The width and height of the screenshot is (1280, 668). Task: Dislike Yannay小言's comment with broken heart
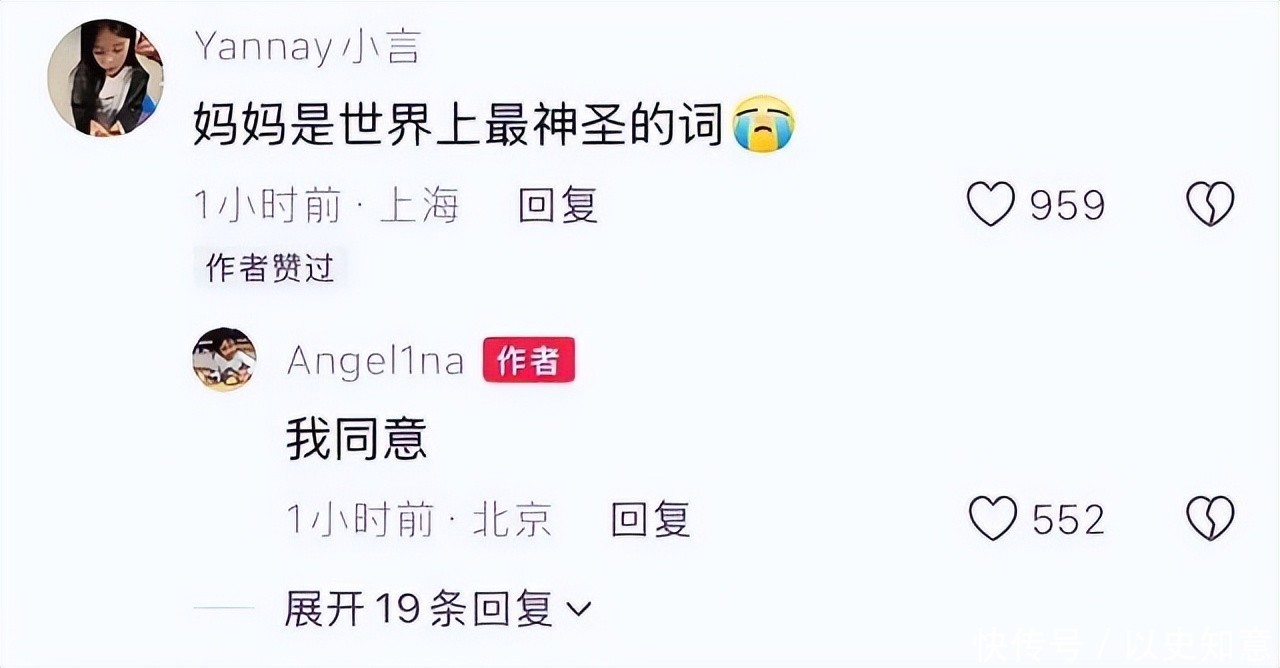coord(1210,205)
